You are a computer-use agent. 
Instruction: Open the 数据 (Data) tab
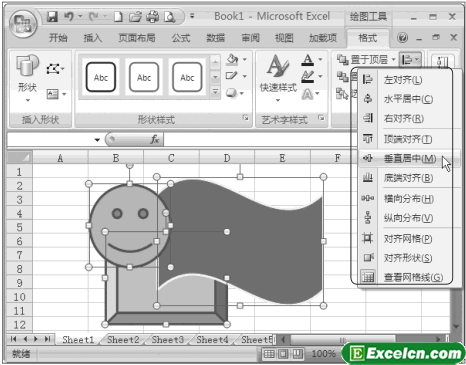tap(215, 38)
